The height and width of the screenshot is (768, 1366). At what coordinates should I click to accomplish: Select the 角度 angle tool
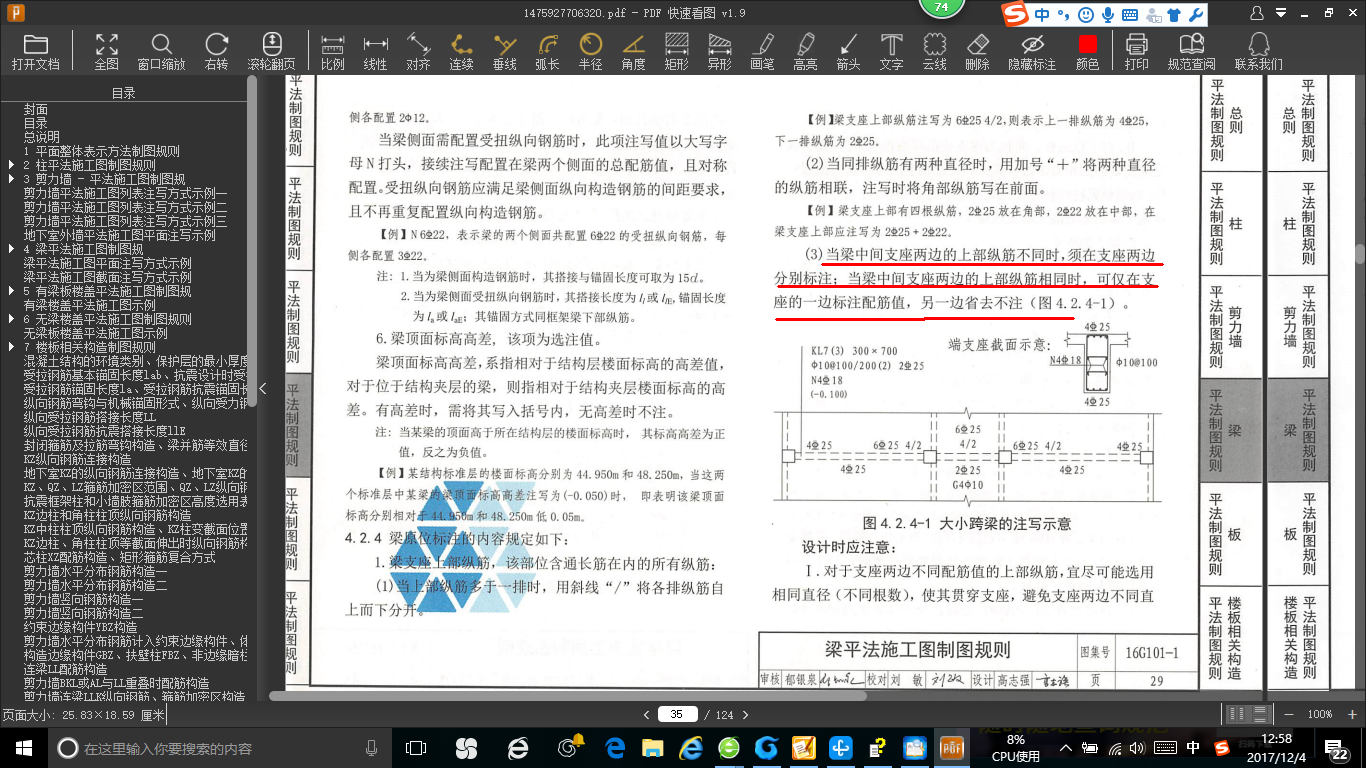(x=633, y=51)
